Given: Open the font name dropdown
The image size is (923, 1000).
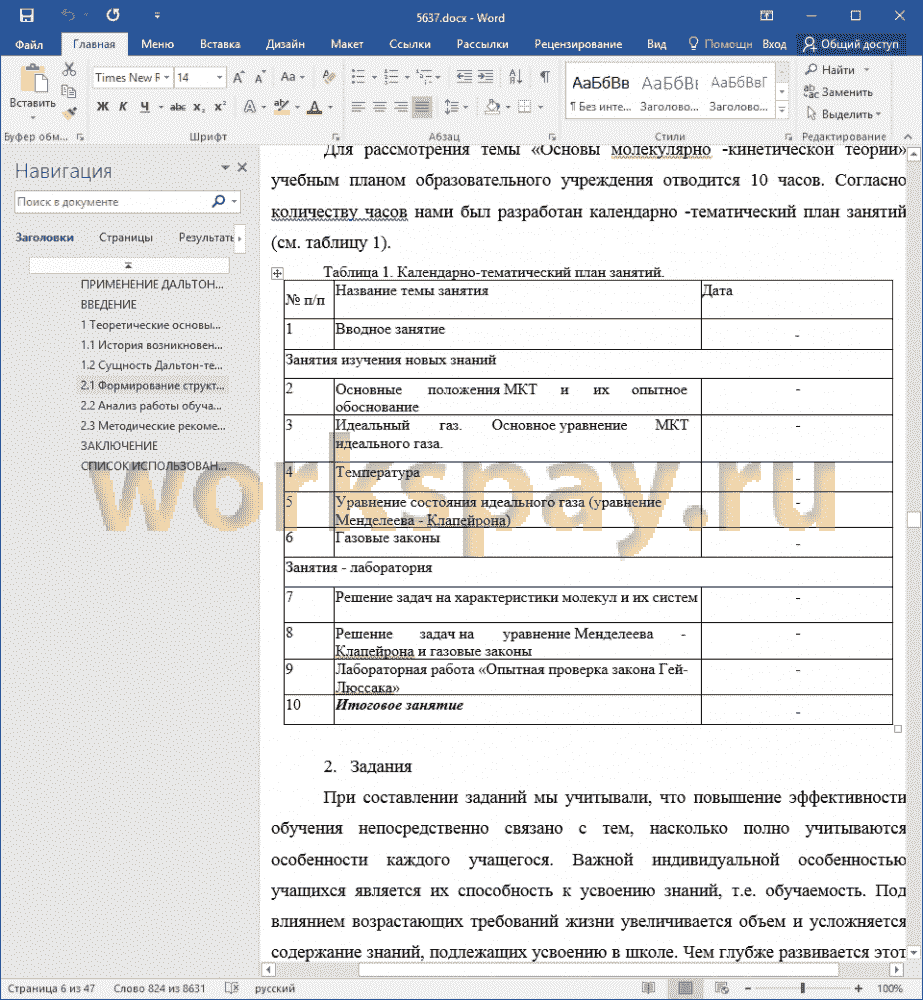Looking at the screenshot, I should pos(166,77).
